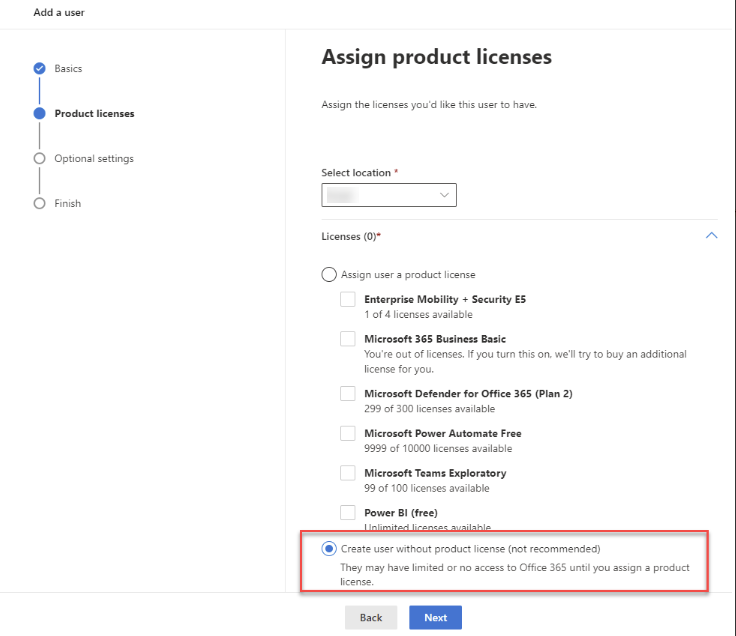Check Enterprise Mobility + Security E5 license
Viewport: 736px width, 636px height.
(348, 299)
